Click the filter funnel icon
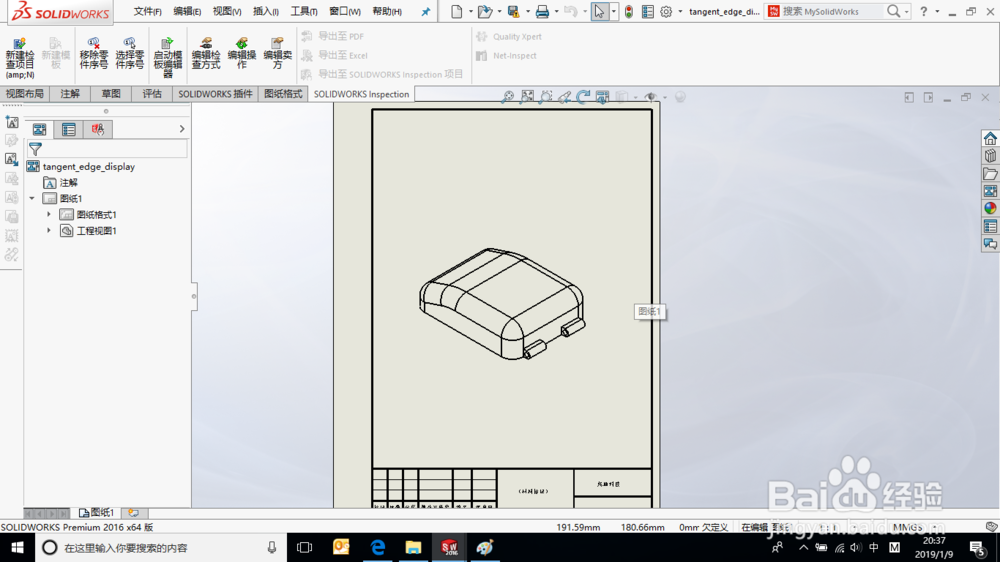 click(x=36, y=149)
